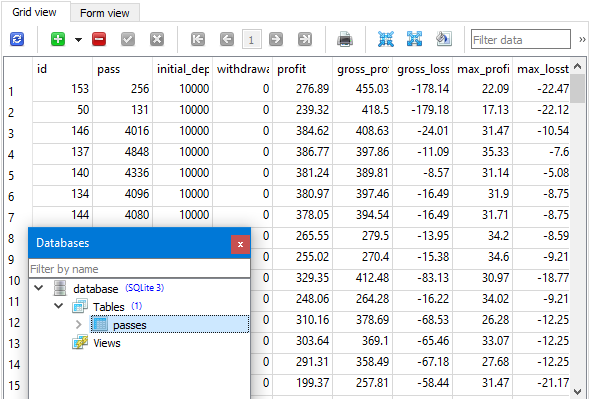This screenshot has height=399, width=589.
Task: Go to next page of data
Action: (x=276, y=39)
